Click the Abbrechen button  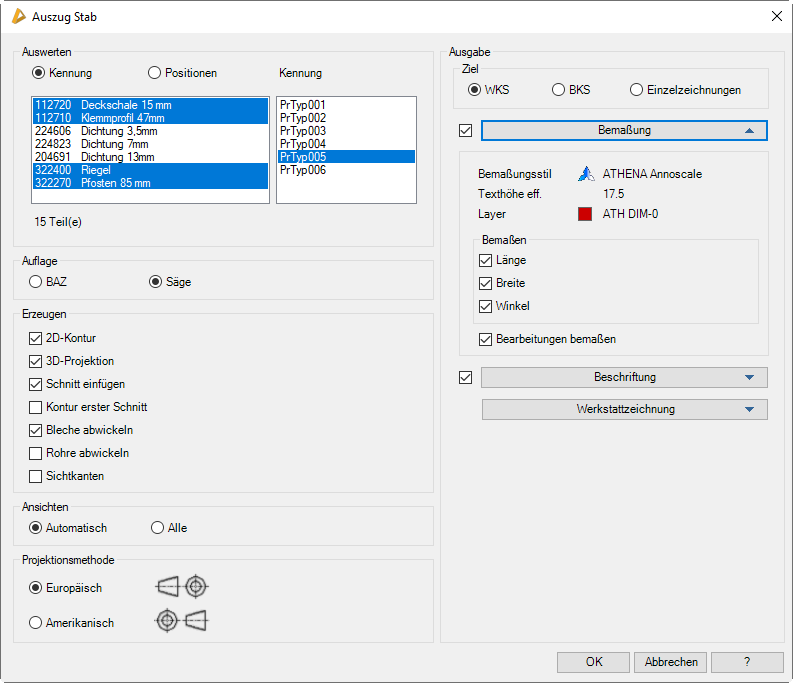coord(670,662)
